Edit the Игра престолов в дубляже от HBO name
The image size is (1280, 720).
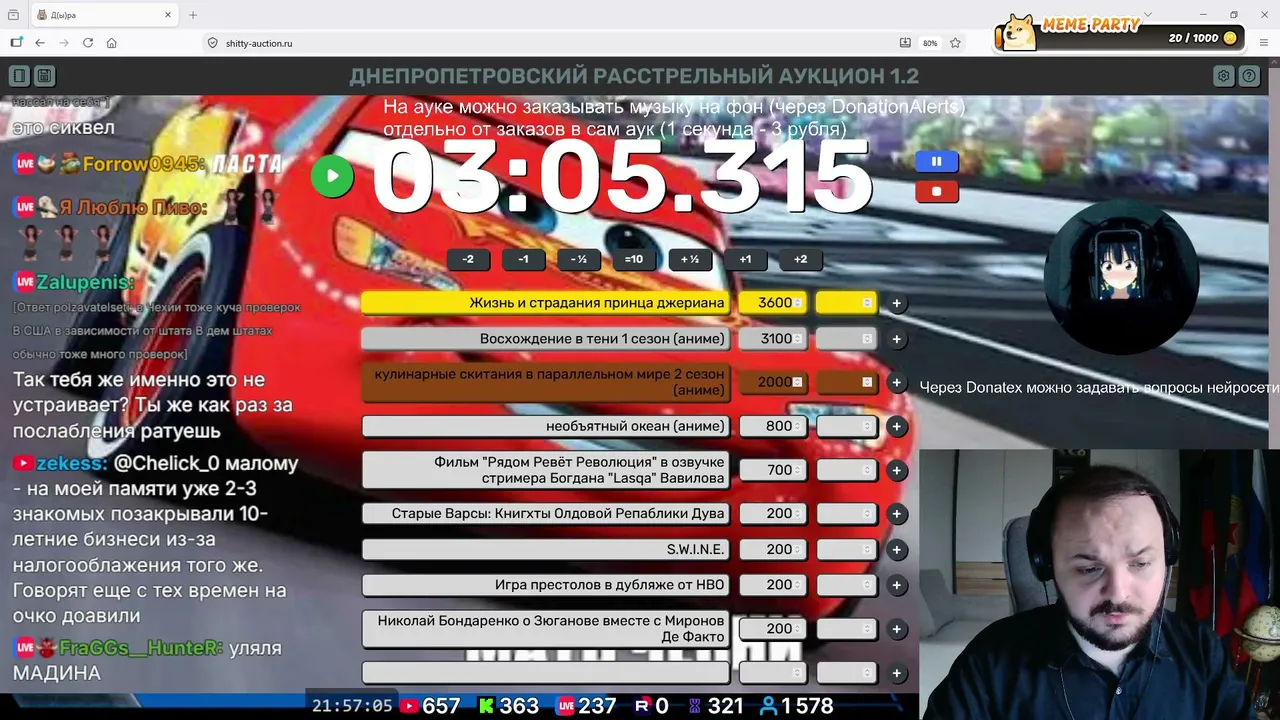point(546,585)
